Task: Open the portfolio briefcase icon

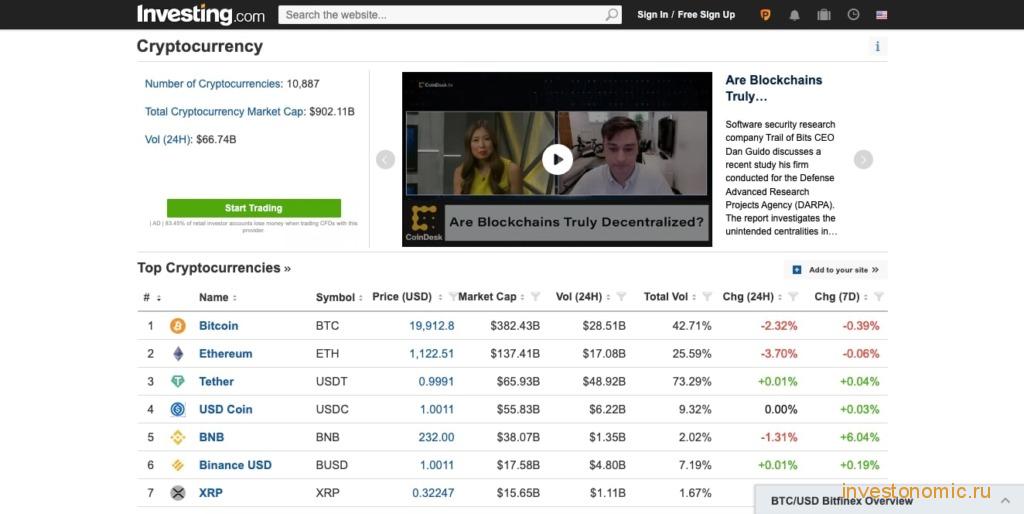Action: [824, 14]
